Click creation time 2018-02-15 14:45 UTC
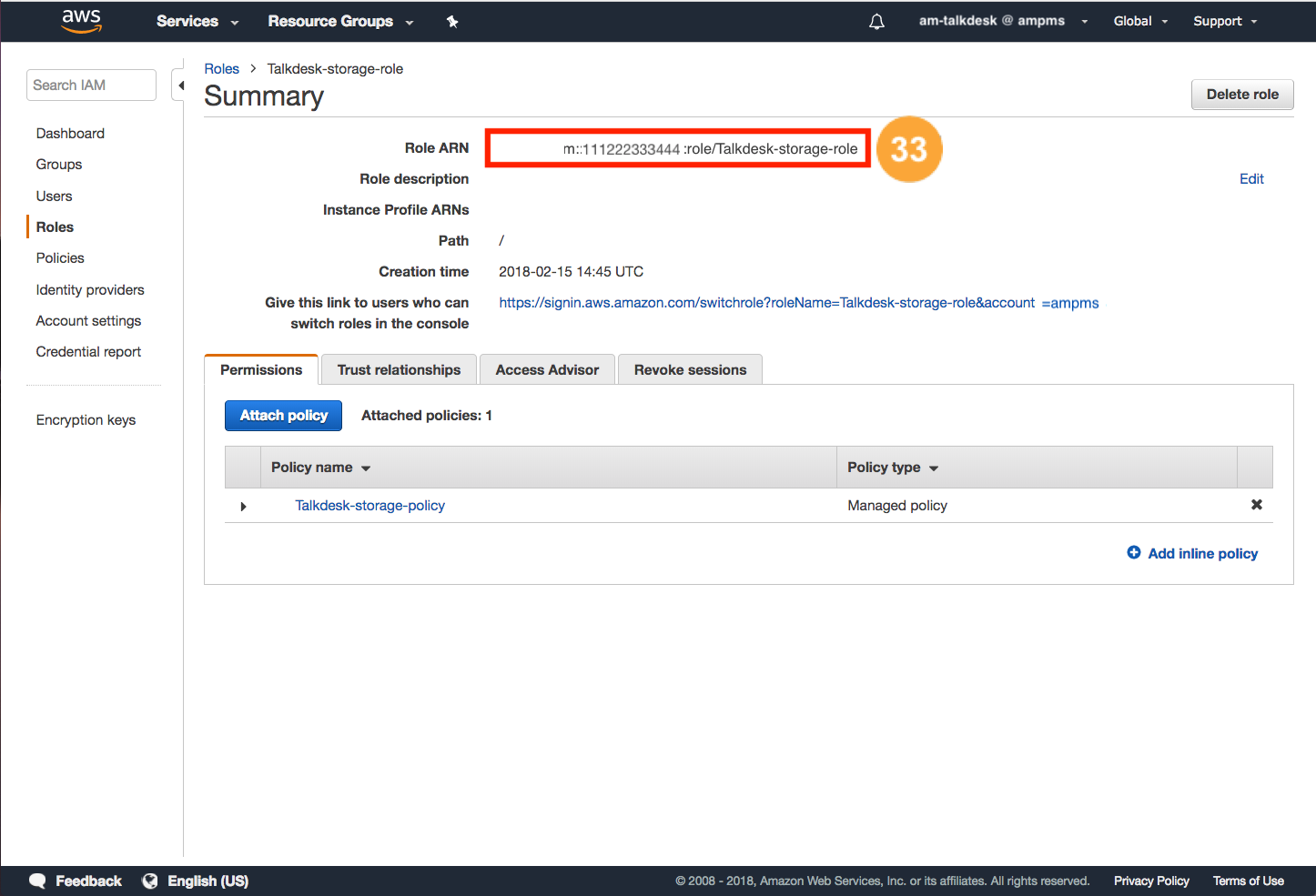 point(571,272)
